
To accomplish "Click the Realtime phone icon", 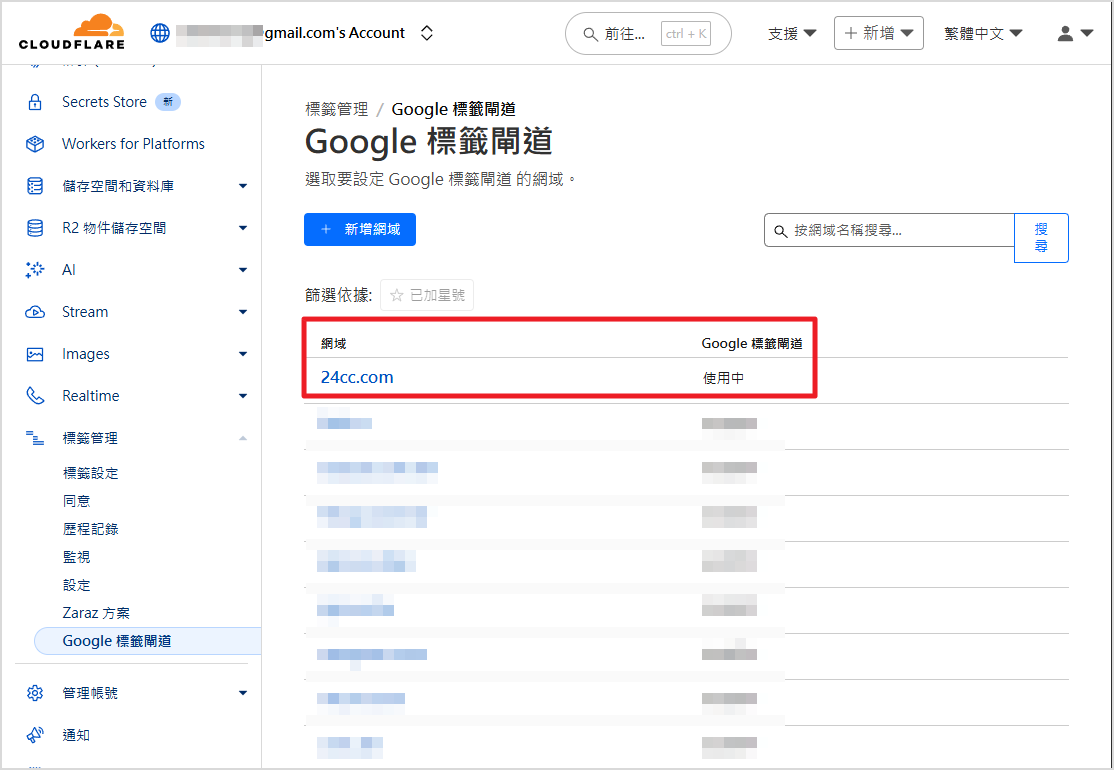I will pos(35,396).
